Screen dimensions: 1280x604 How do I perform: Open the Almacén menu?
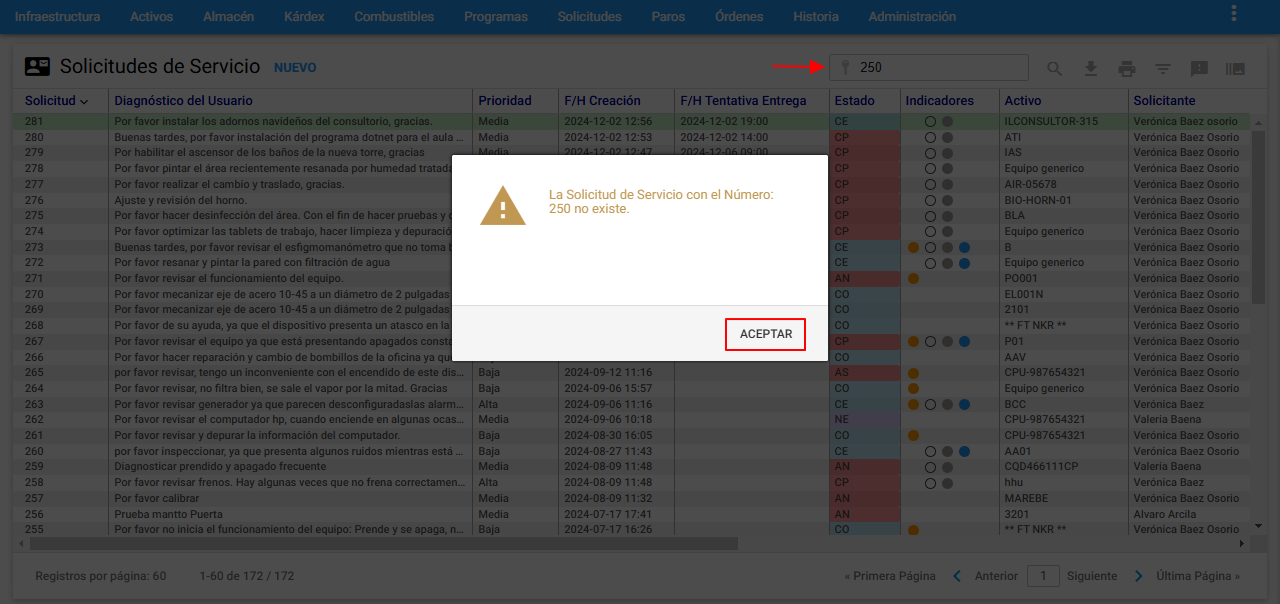pos(228,16)
